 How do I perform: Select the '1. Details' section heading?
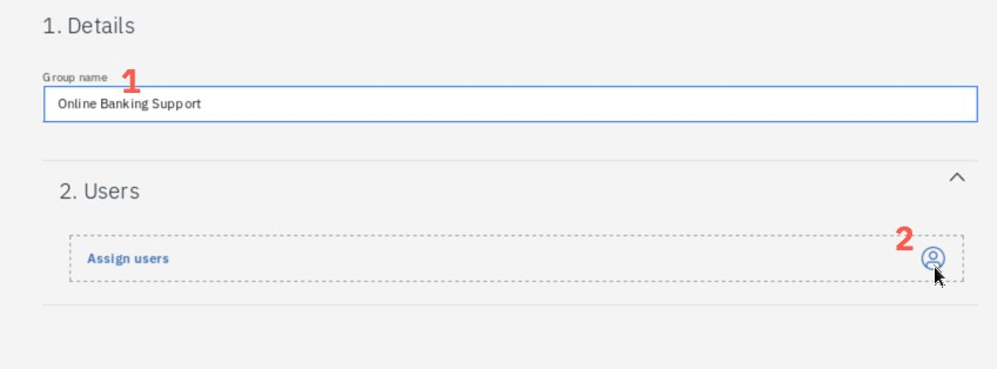coord(88,26)
